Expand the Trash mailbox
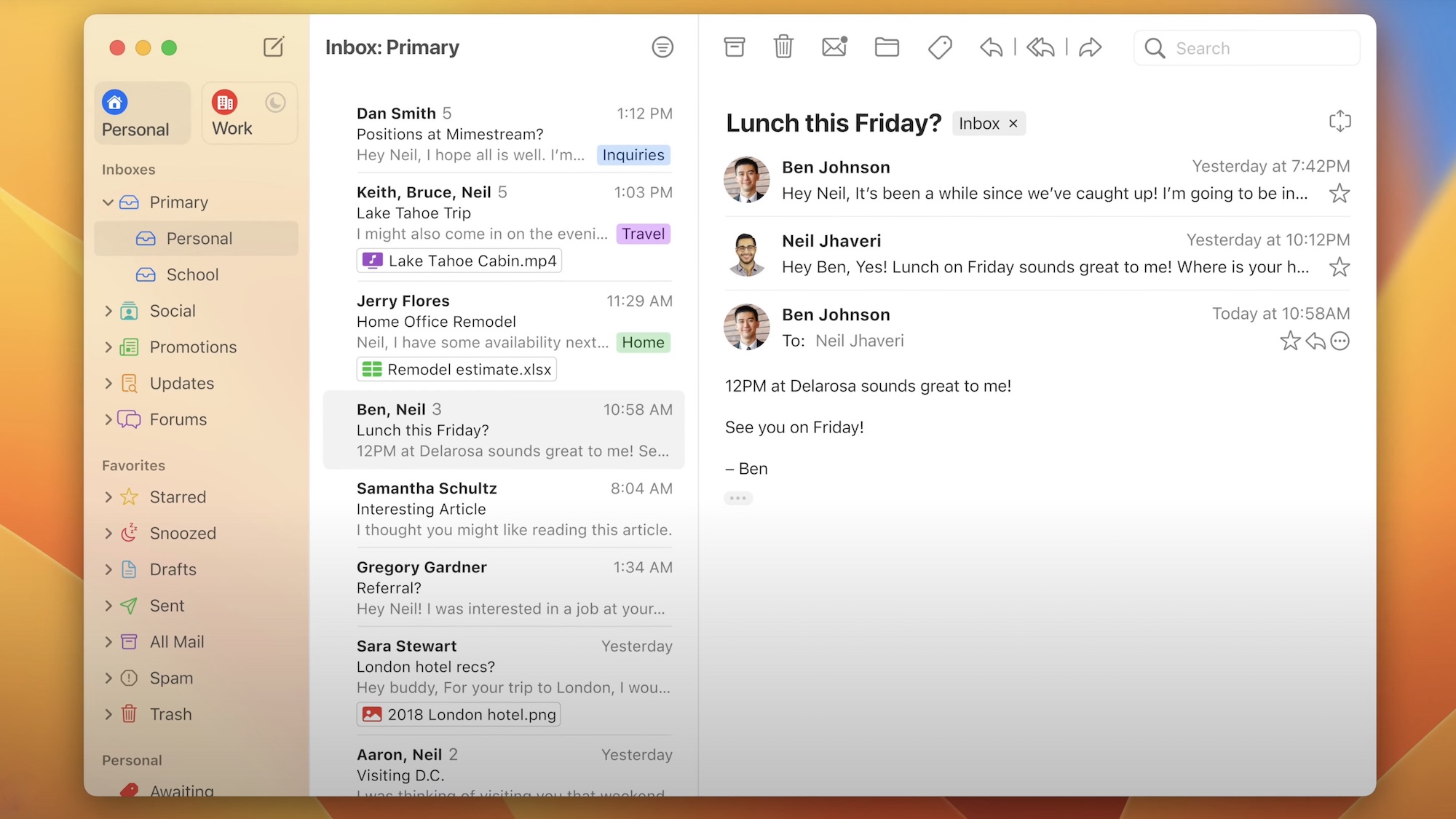 (x=108, y=714)
